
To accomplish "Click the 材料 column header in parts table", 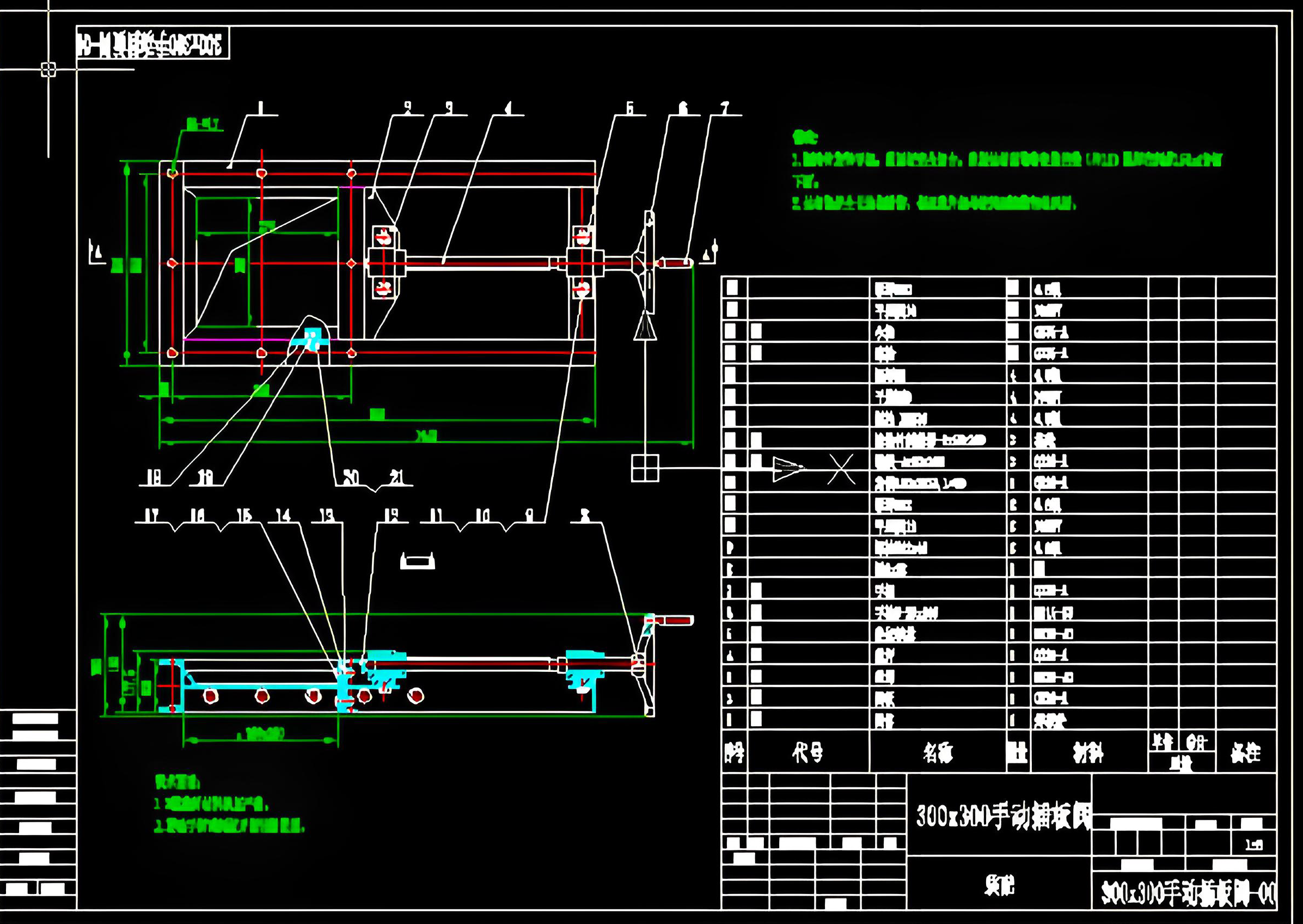I will (1088, 754).
